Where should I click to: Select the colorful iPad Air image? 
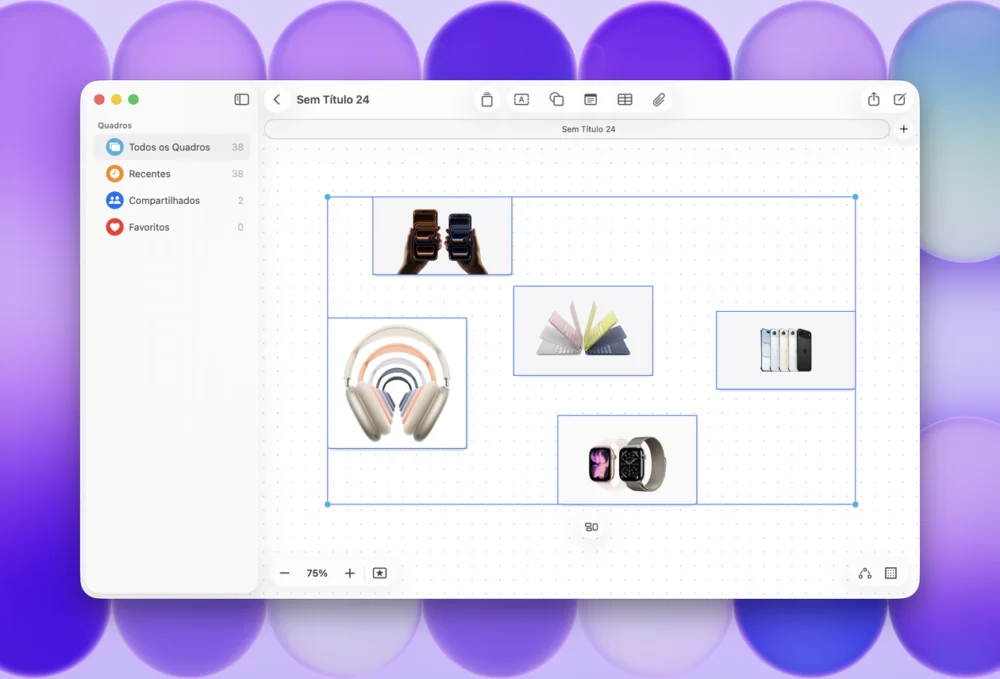583,331
